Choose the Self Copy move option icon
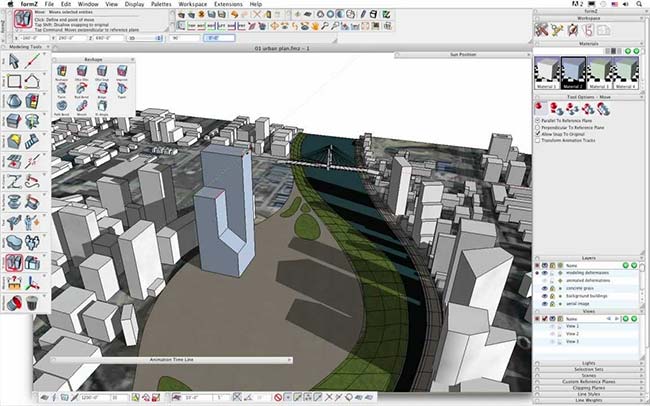Screen dimensions: 650x406 pyautogui.click(x=556, y=109)
